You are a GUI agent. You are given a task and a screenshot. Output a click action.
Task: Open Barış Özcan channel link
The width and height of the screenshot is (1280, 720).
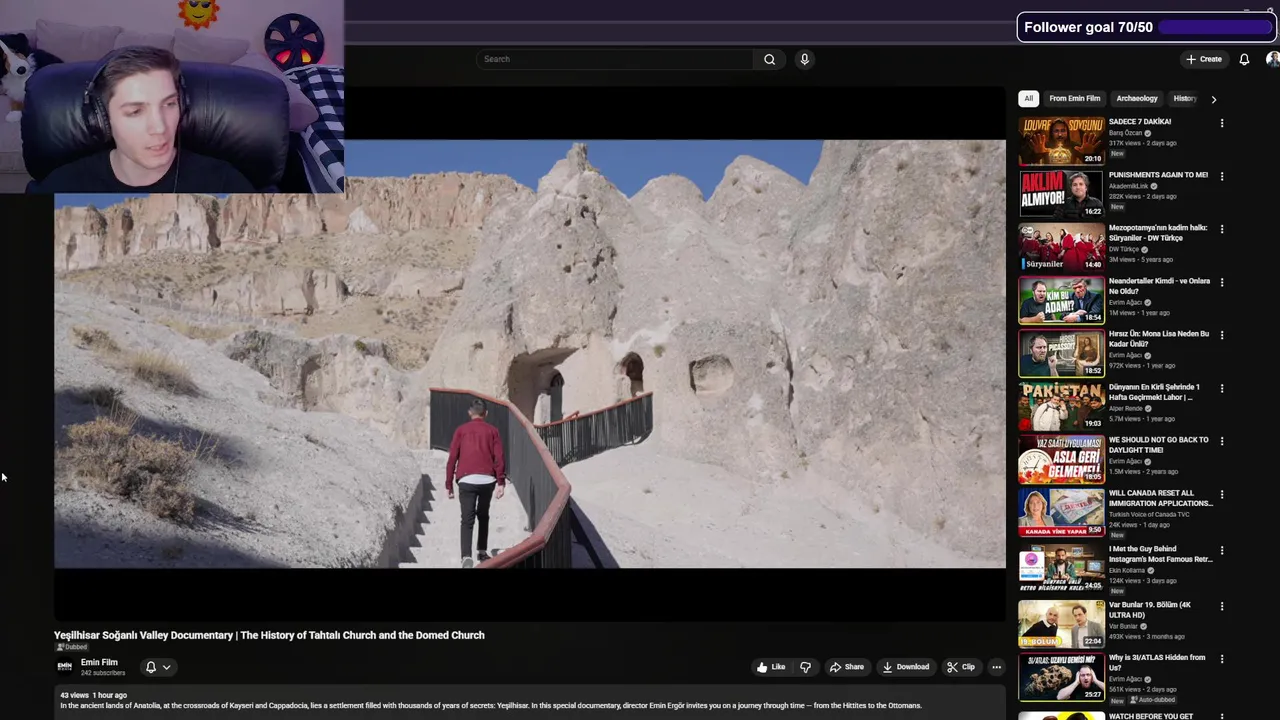[1125, 133]
